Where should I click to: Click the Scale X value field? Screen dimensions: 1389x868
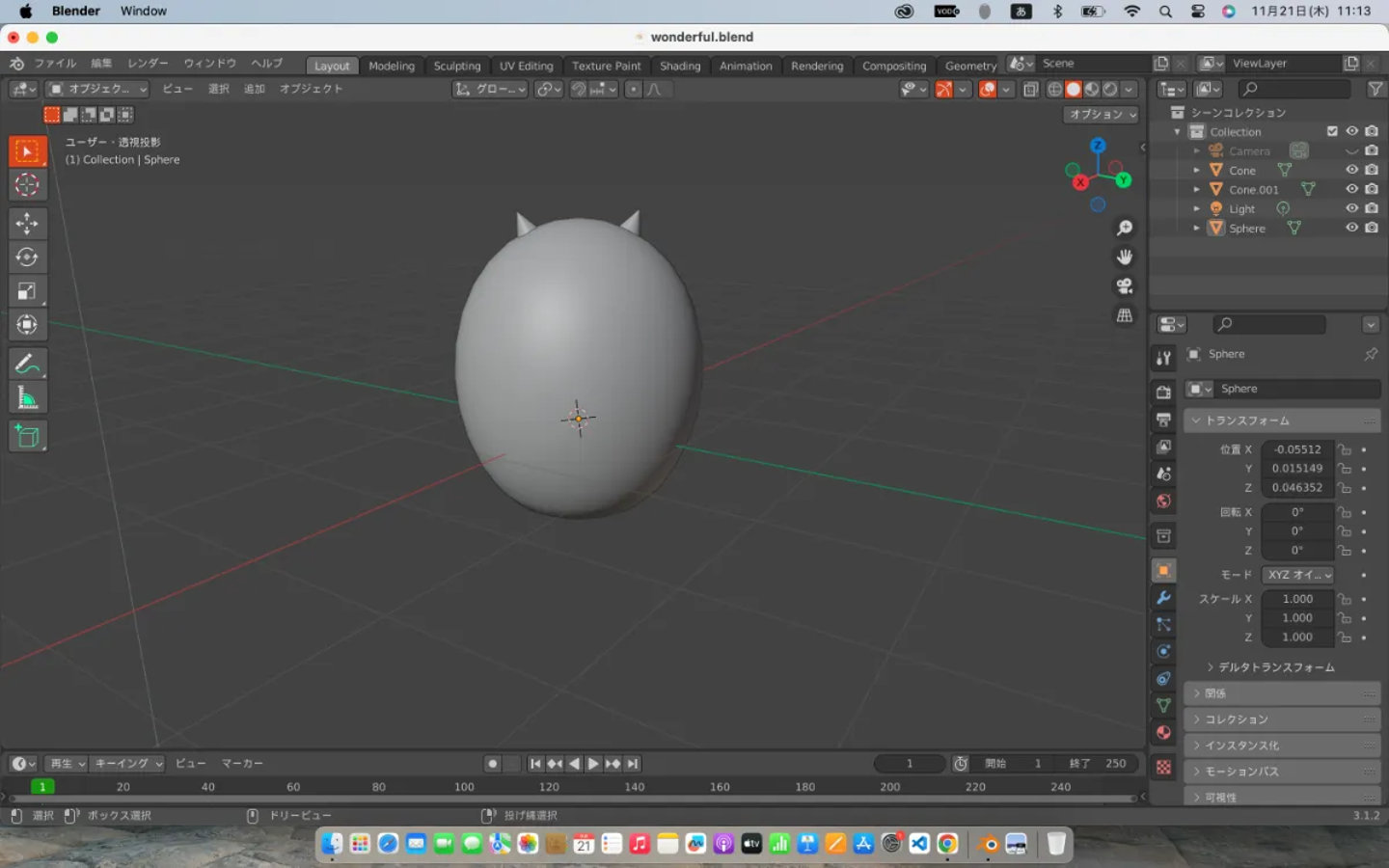(1297, 599)
